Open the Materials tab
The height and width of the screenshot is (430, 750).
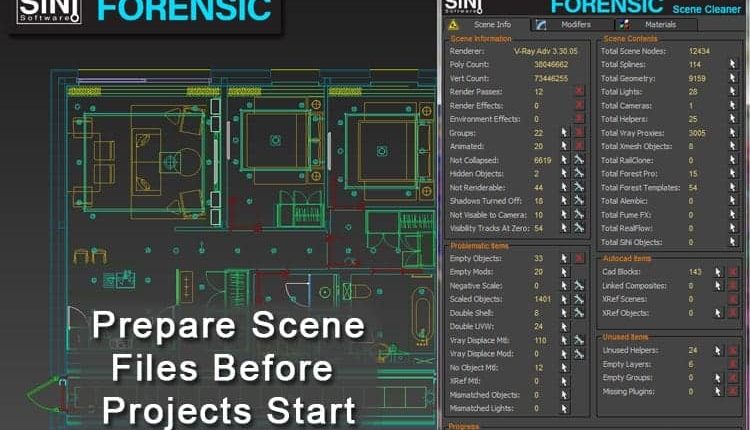(659, 23)
